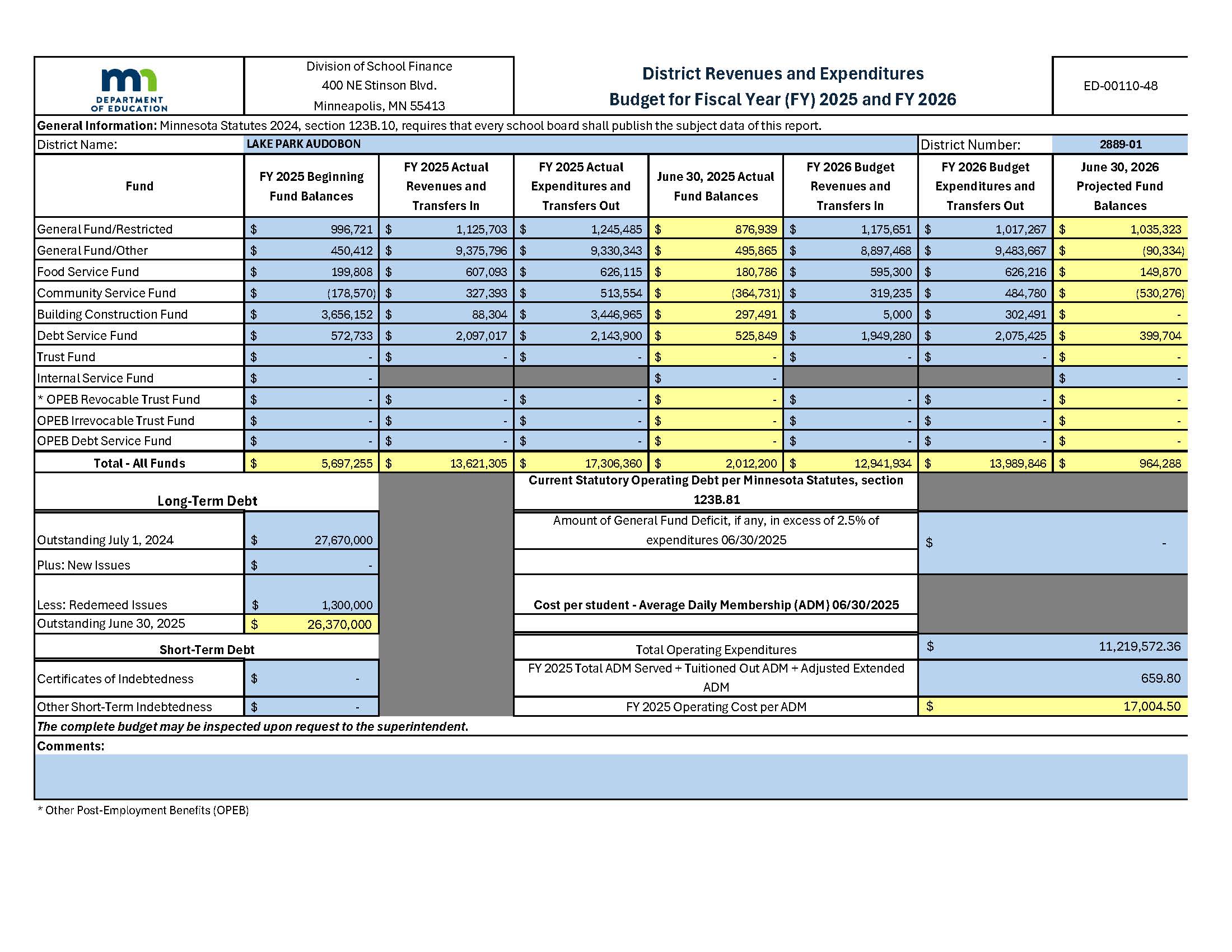Select the General Fund/Restricted row label

pos(104,229)
